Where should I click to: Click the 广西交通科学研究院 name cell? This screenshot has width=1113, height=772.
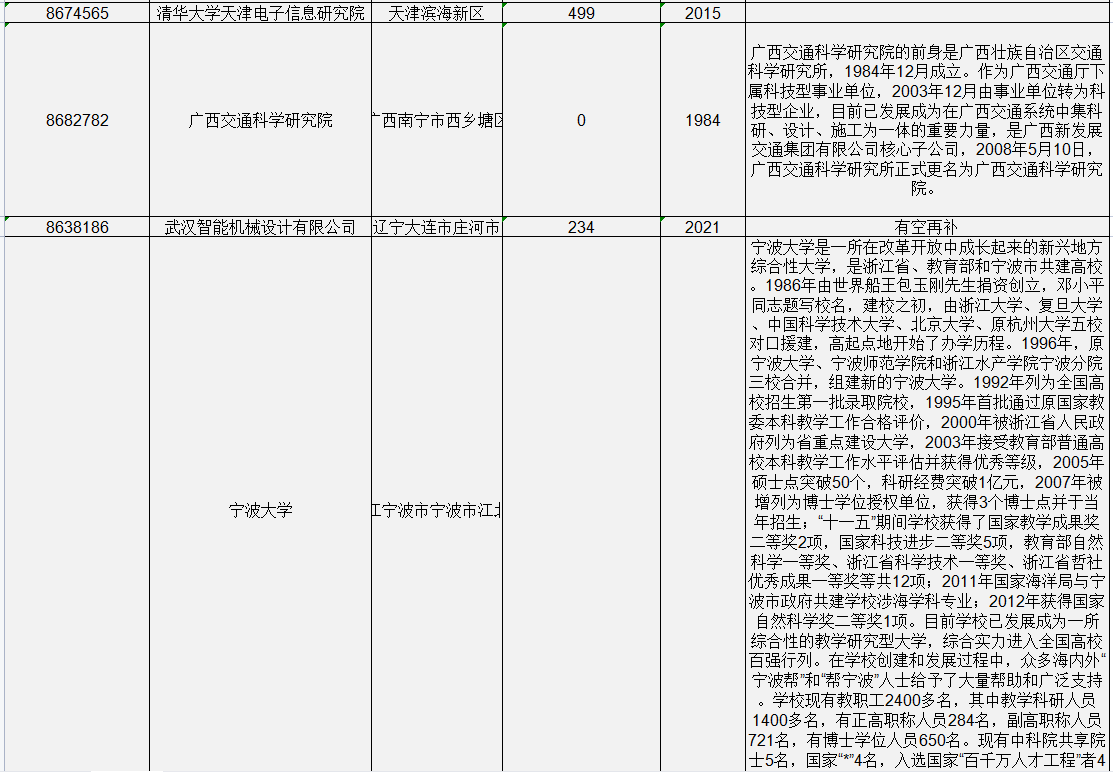pyautogui.click(x=260, y=120)
